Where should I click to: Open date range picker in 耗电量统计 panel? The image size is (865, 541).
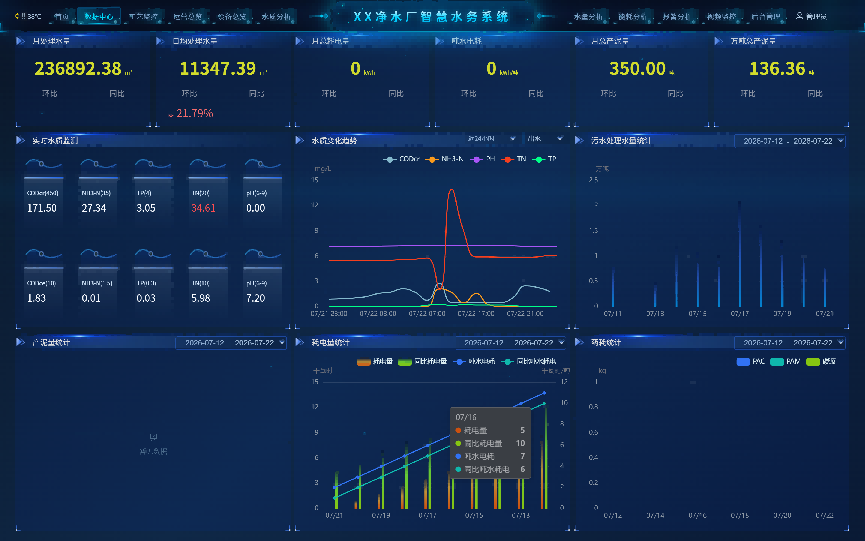(513, 342)
